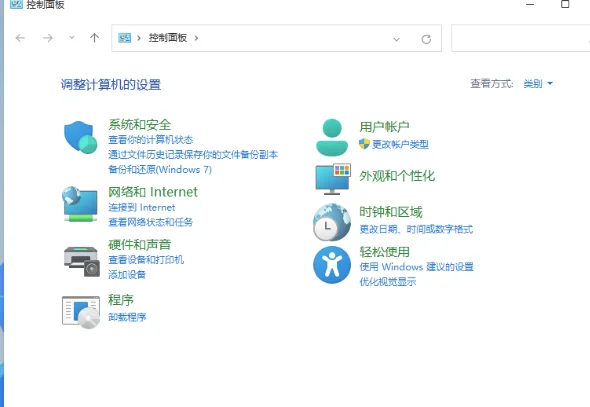Screen dimensions: 590x407
Task: Open 备份和还原(Windows 7) link
Action: (x=160, y=170)
